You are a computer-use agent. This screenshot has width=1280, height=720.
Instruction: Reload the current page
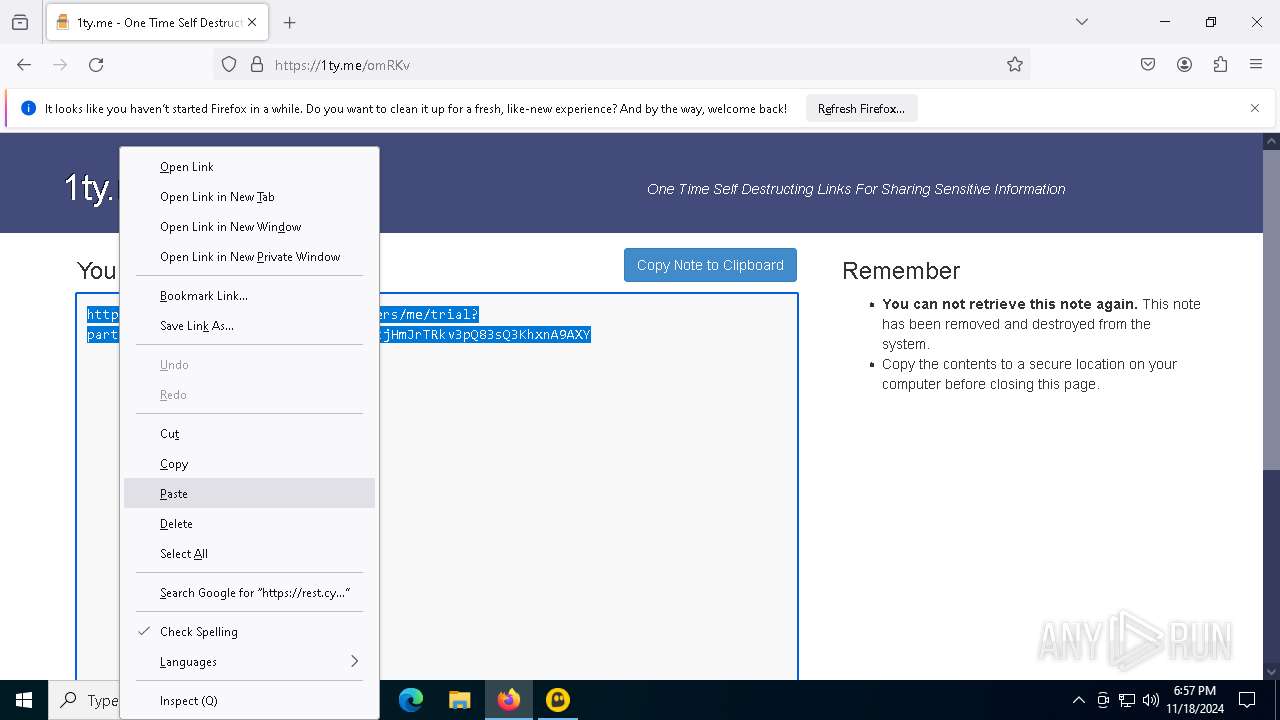pos(96,65)
